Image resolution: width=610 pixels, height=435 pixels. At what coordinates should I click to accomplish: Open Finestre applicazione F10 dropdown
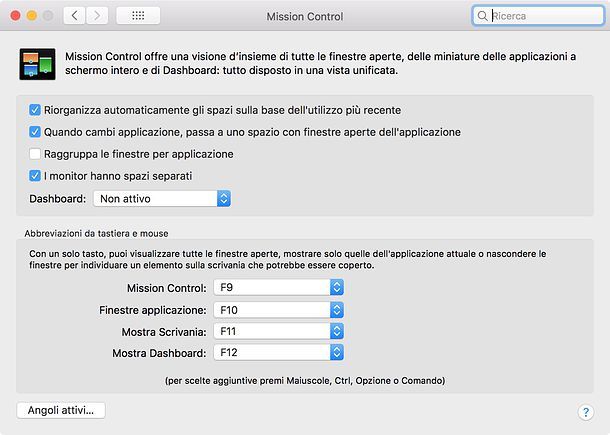[279, 310]
